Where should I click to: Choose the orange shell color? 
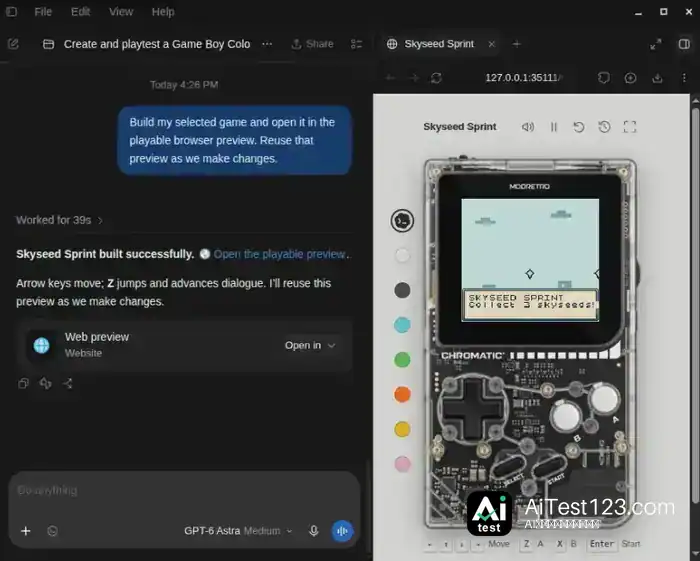click(402, 395)
